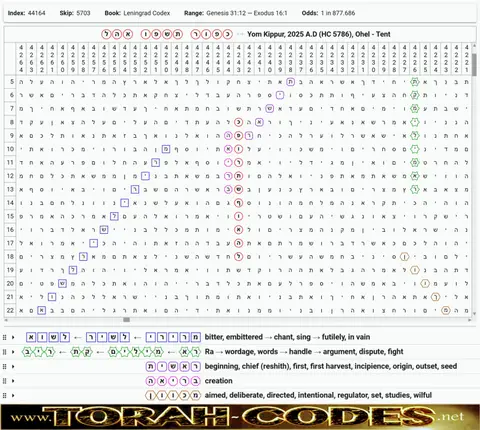Expand the "beginning, chief (reshith)" code row
Image resolution: width=480 pixels, height=430 pixels.
click(13, 366)
